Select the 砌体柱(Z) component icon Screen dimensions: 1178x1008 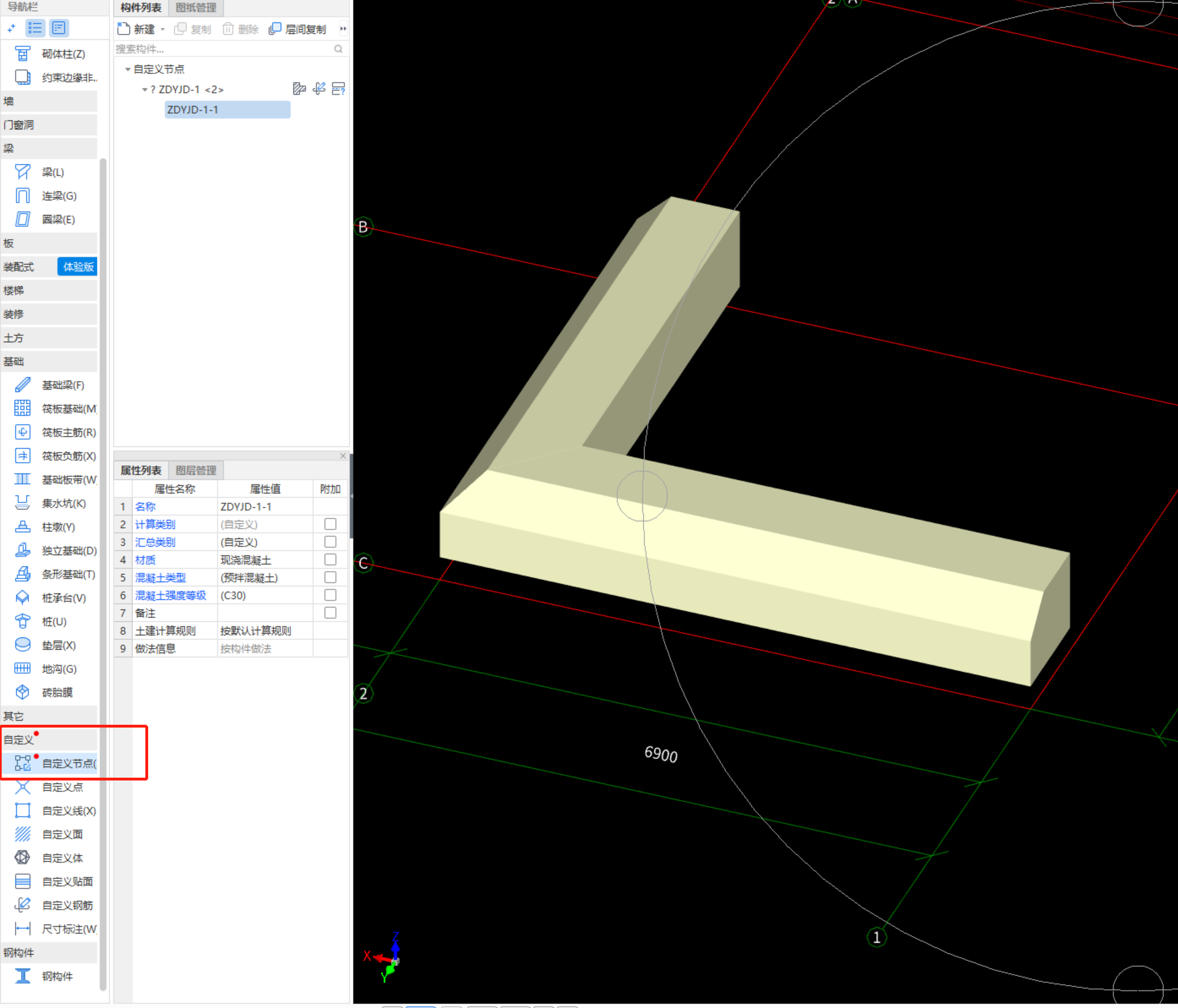click(23, 54)
